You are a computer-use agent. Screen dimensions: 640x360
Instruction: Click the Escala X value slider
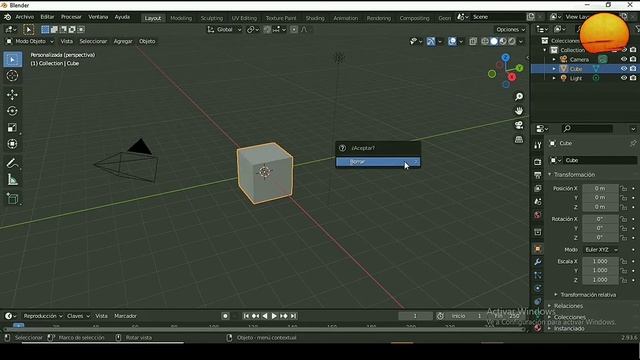[600, 261]
